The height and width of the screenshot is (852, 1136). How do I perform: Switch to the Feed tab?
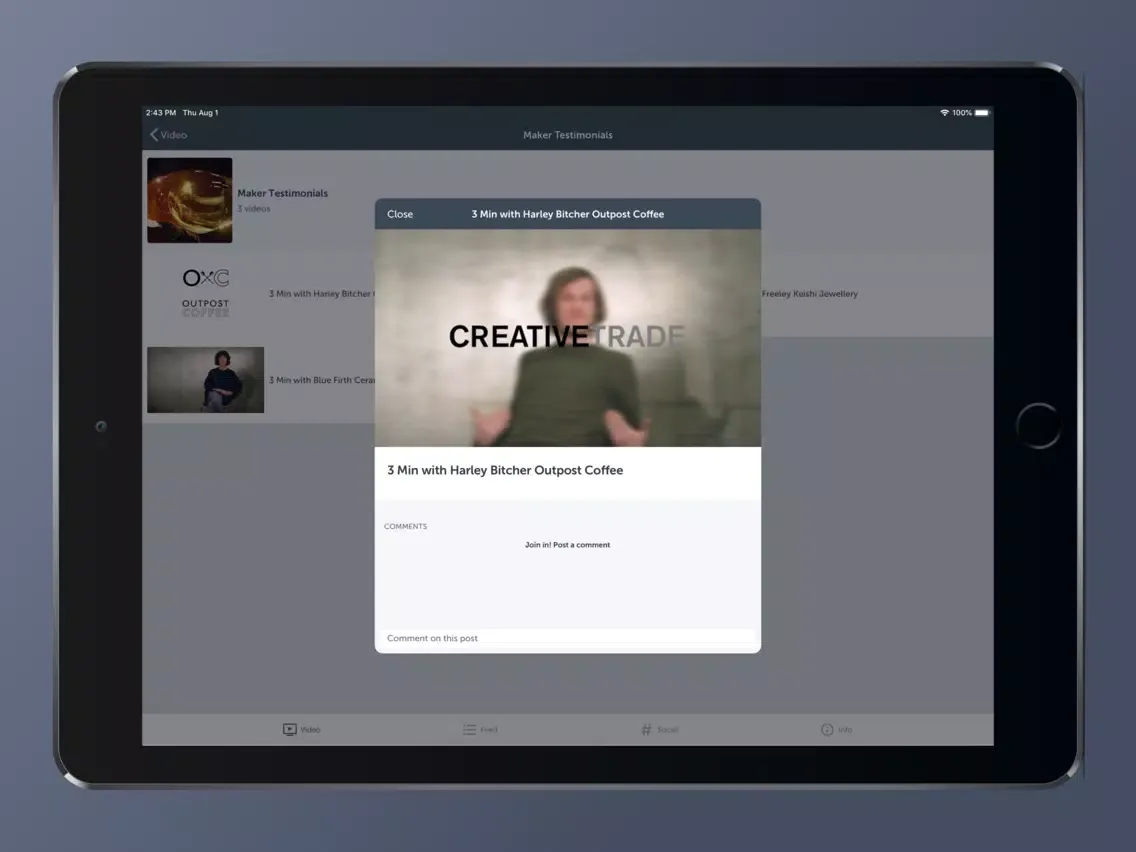click(480, 730)
